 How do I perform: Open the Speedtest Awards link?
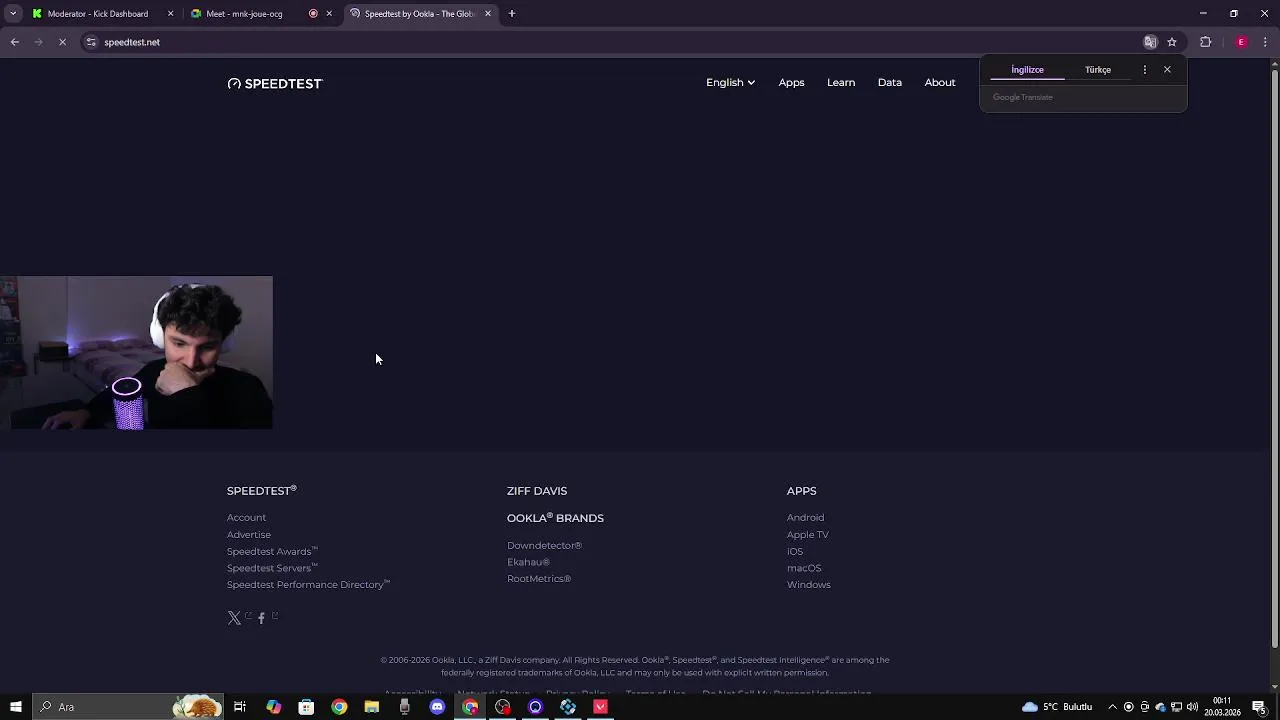[272, 551]
